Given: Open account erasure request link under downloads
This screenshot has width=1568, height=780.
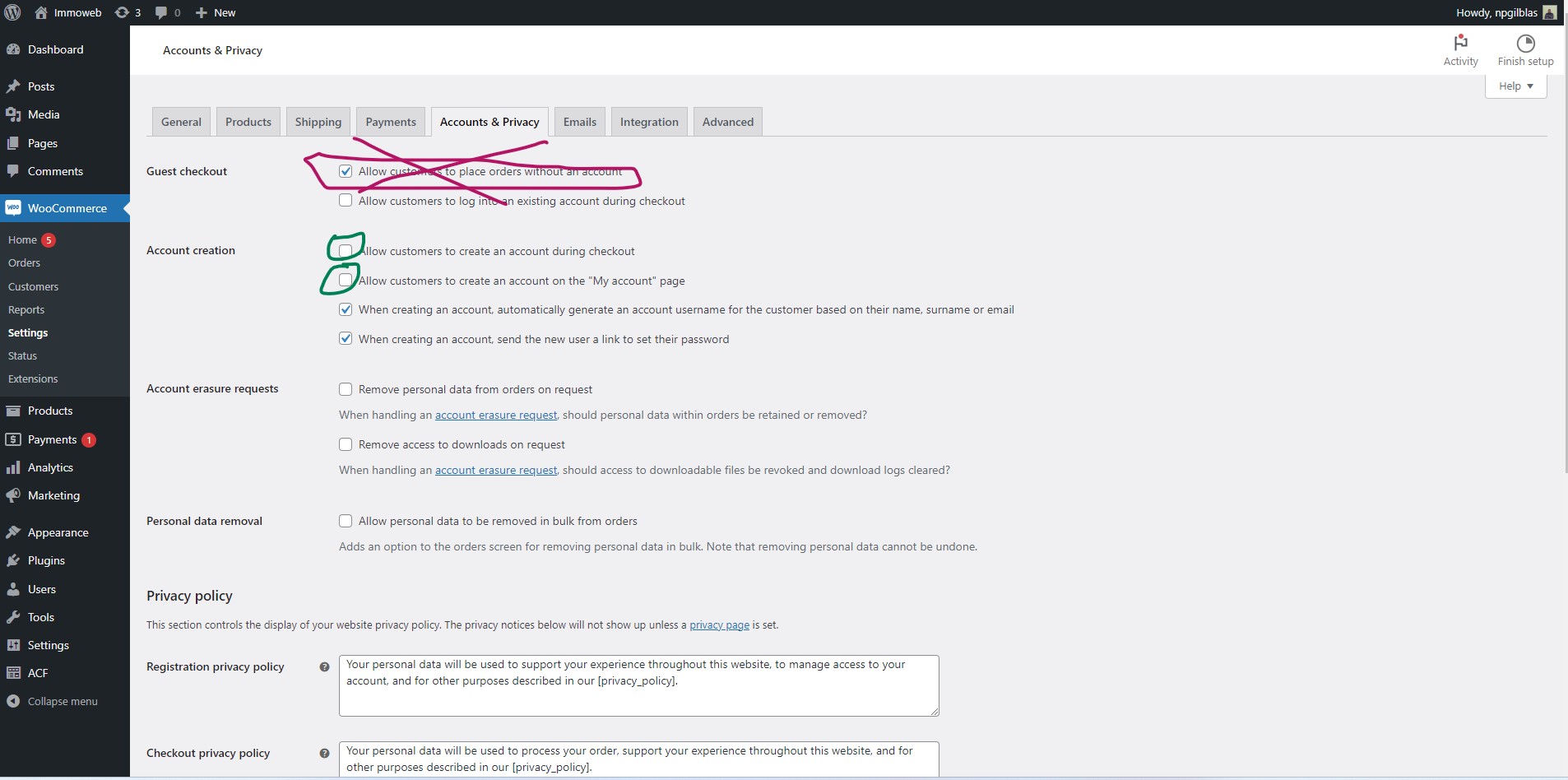Looking at the screenshot, I should (x=496, y=470).
